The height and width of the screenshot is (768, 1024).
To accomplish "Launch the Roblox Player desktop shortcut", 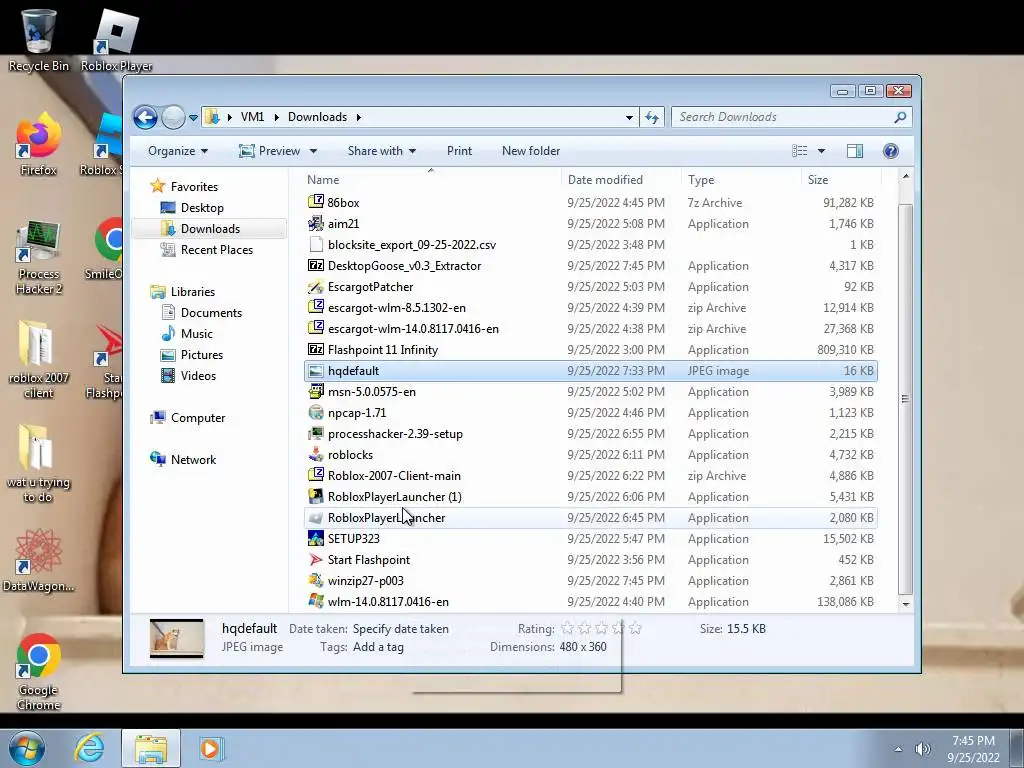I will pos(117,39).
